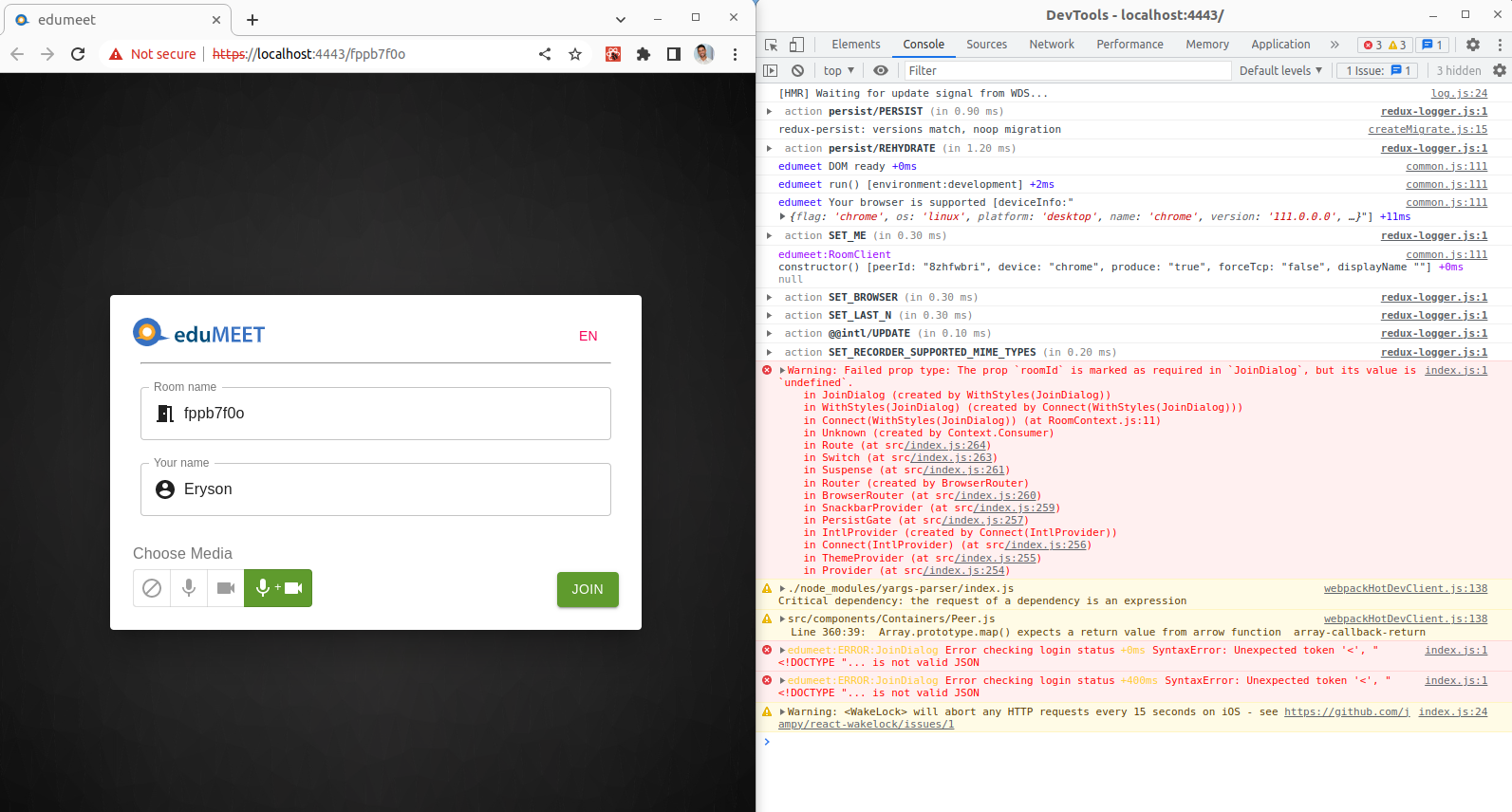Image resolution: width=1512 pixels, height=812 pixels.
Task: Open a new browser tab
Action: tap(252, 20)
